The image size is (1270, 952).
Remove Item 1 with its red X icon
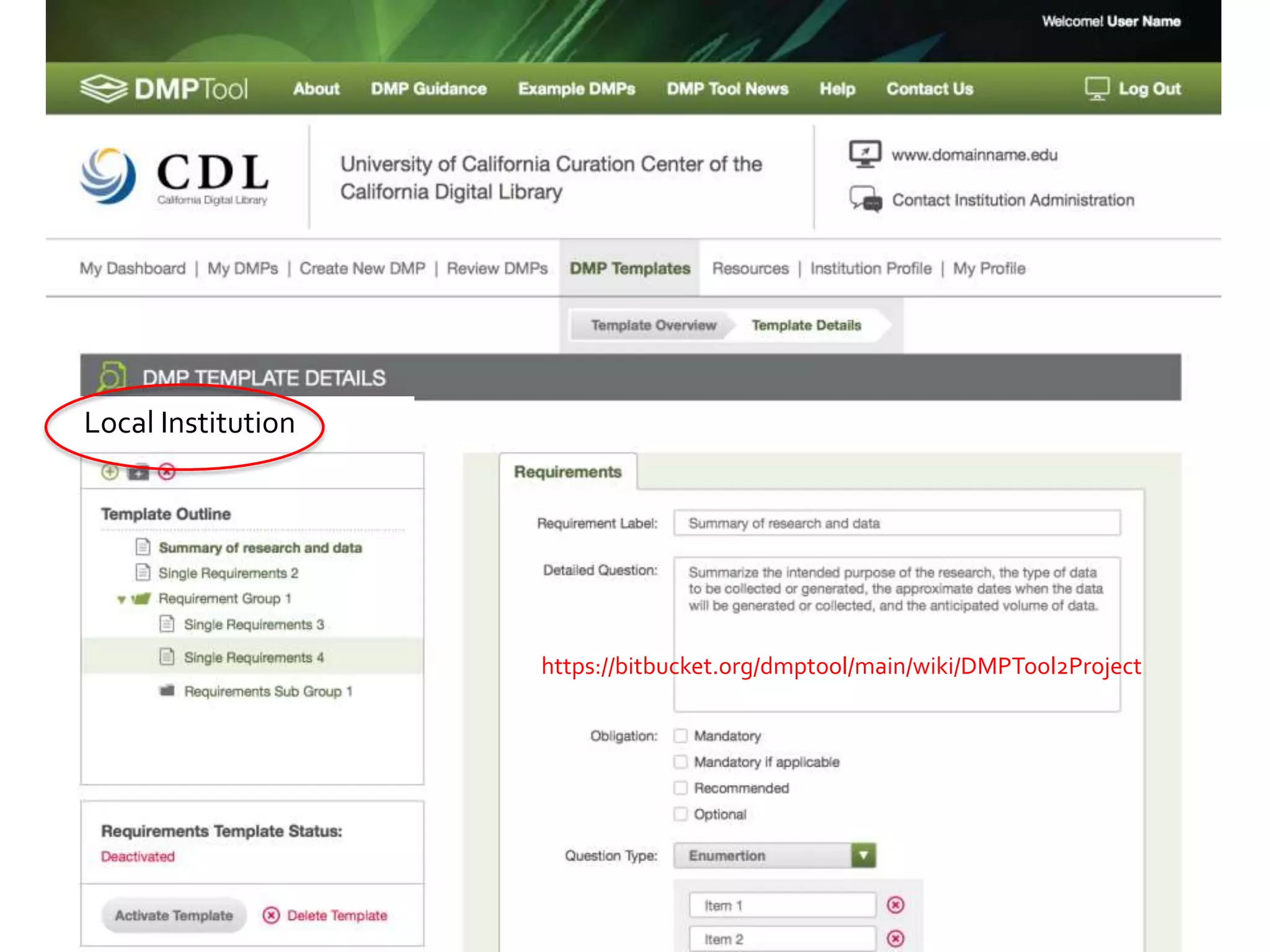(x=895, y=905)
